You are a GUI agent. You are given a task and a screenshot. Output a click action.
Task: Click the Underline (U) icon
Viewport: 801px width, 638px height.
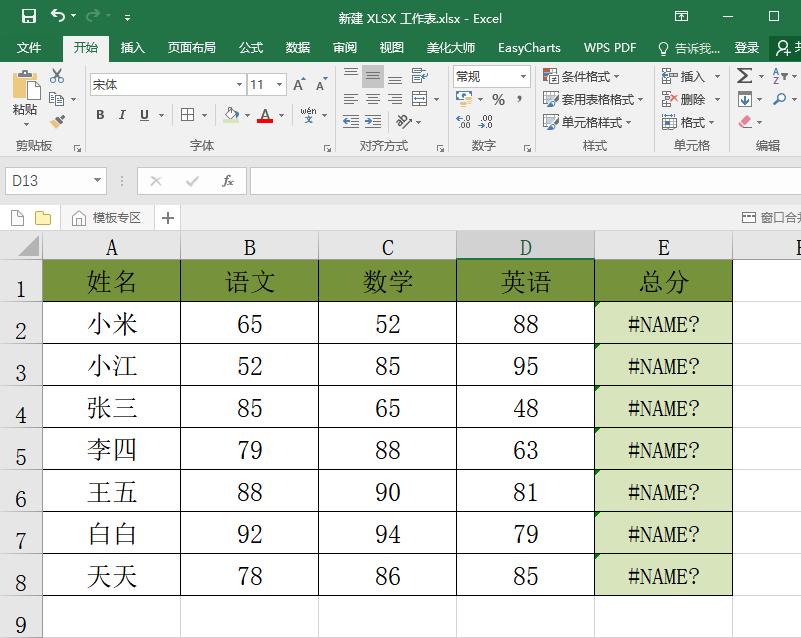[145, 114]
